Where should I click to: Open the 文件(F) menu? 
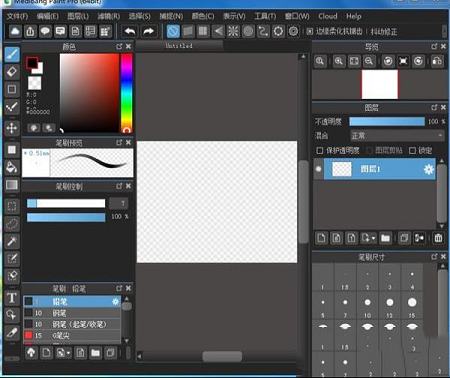click(x=17, y=16)
